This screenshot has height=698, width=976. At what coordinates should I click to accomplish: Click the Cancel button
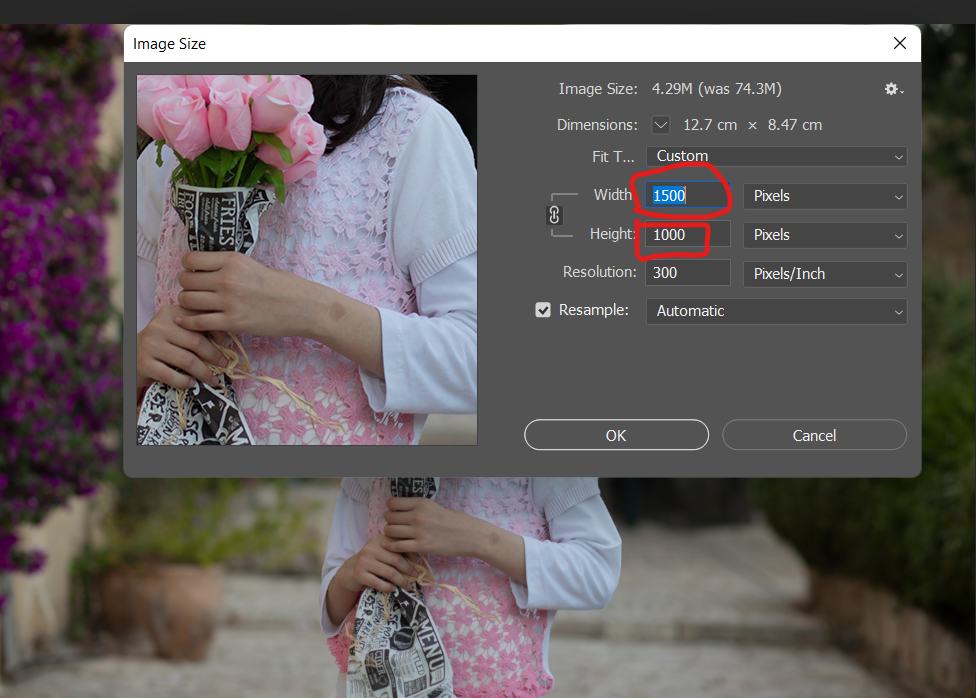tap(814, 435)
